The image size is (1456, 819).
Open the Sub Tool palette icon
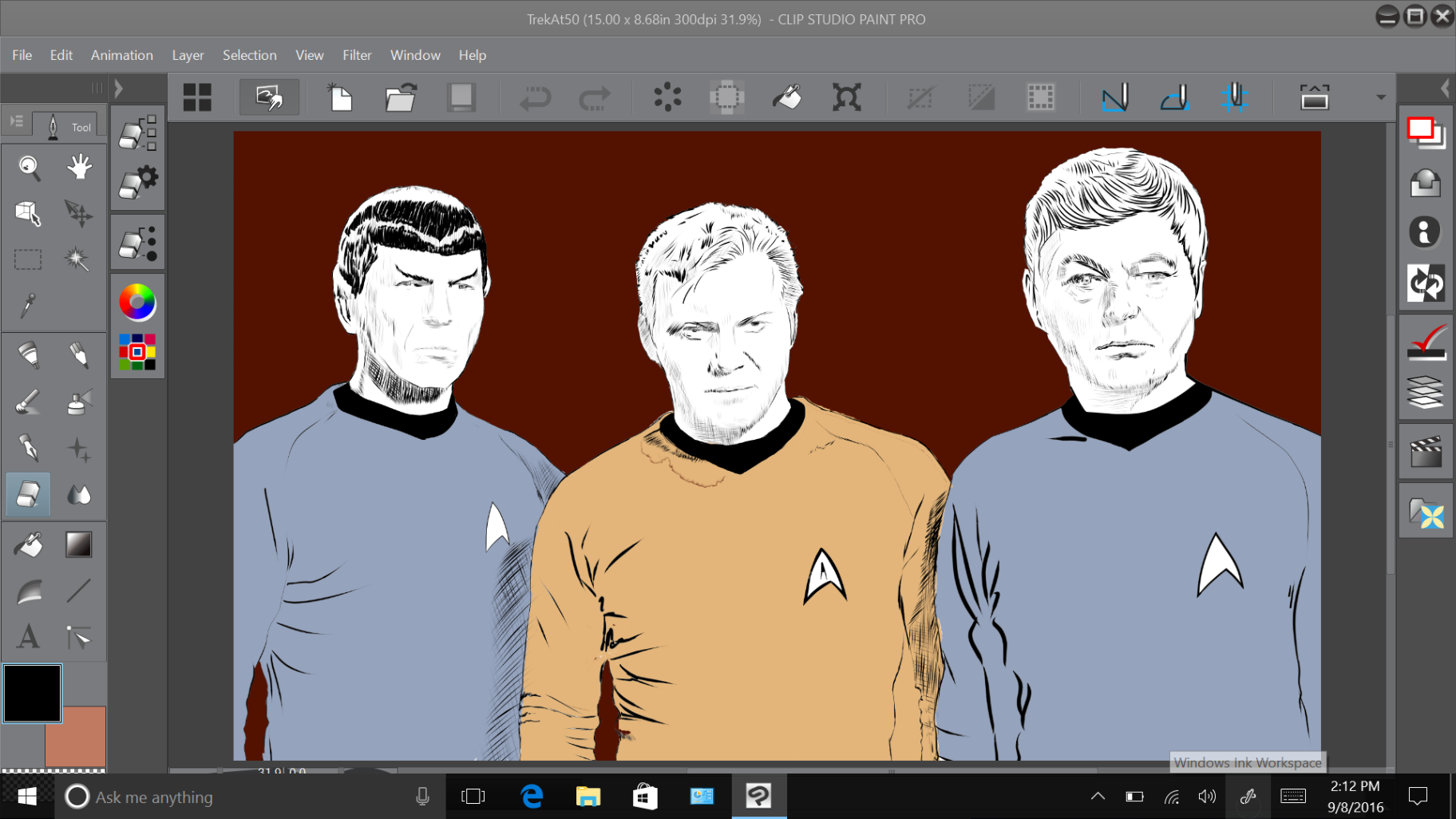[137, 133]
